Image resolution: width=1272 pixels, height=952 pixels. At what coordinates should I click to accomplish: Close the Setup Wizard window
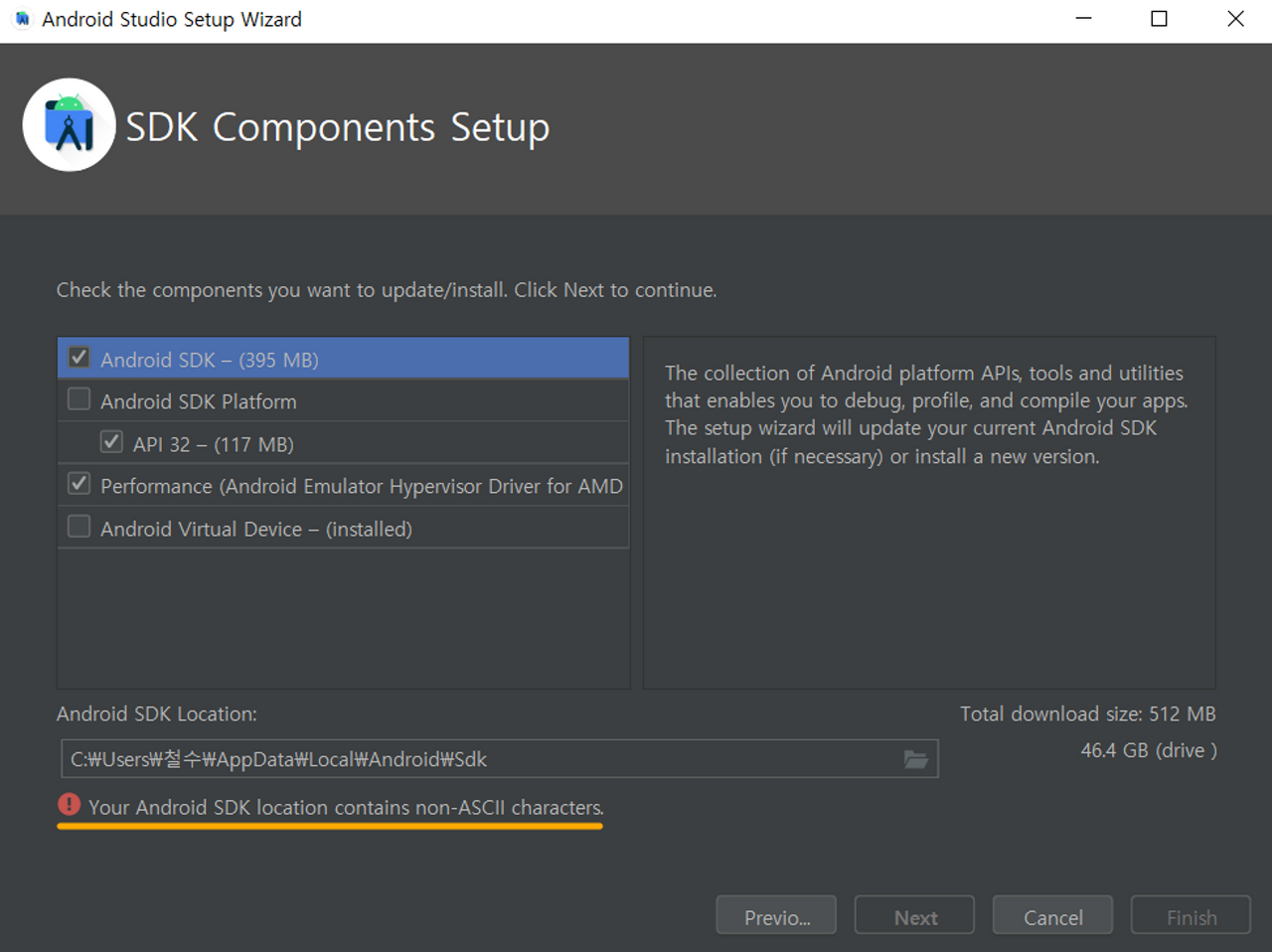click(x=1235, y=19)
